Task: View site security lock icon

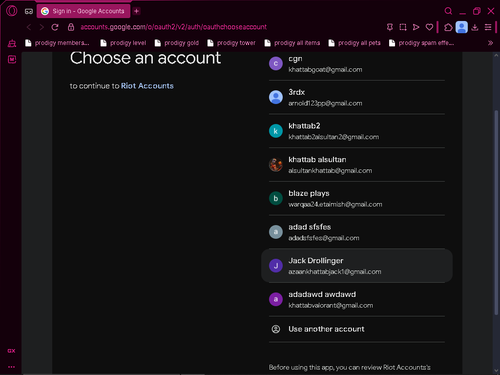Action: point(71,27)
